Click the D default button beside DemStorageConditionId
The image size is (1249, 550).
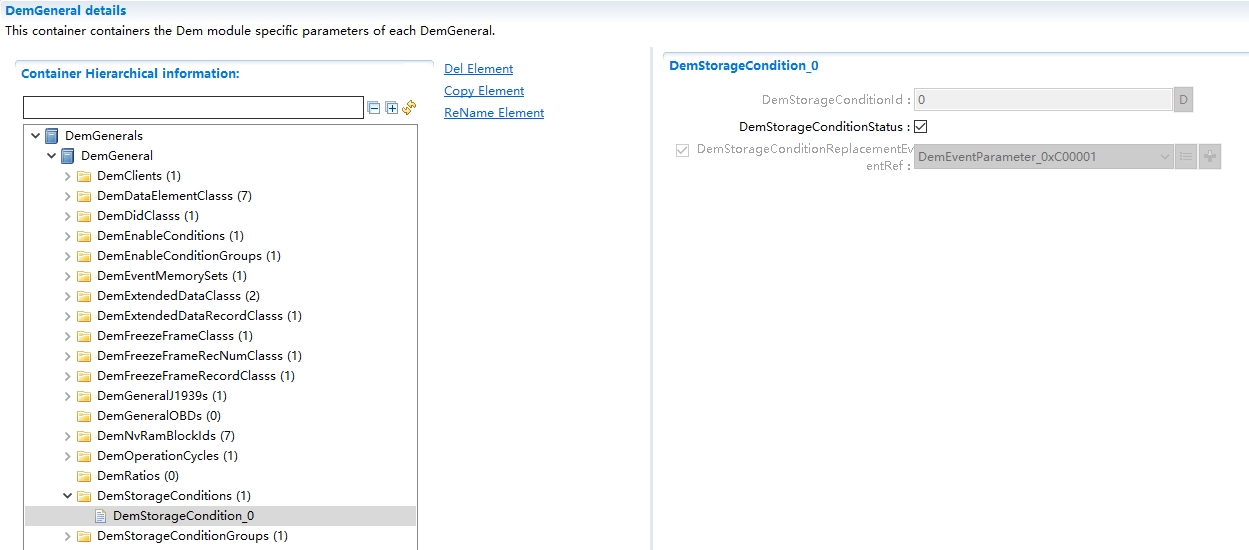[1183, 100]
